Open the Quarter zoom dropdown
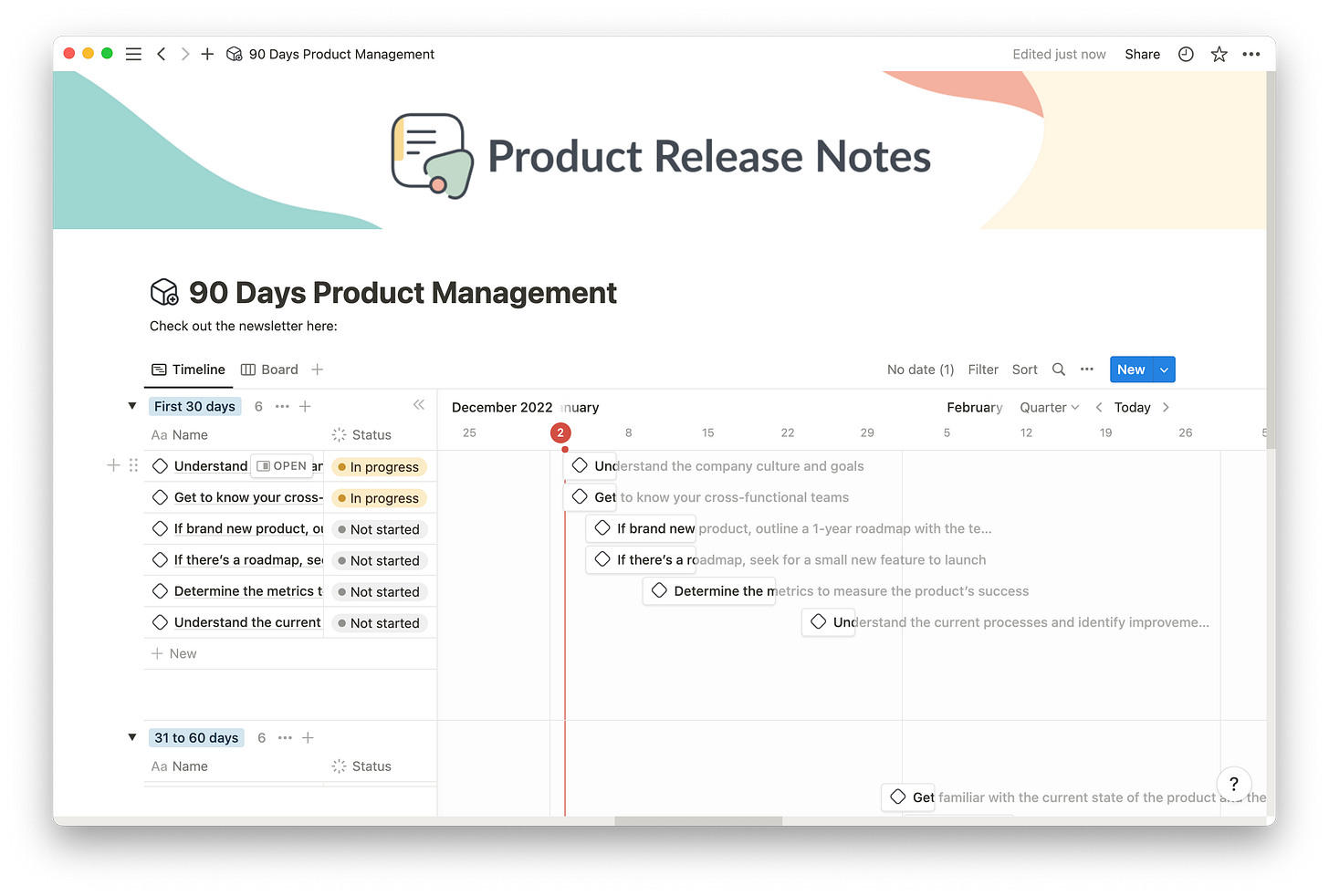Image resolution: width=1329 pixels, height=896 pixels. tap(1048, 407)
